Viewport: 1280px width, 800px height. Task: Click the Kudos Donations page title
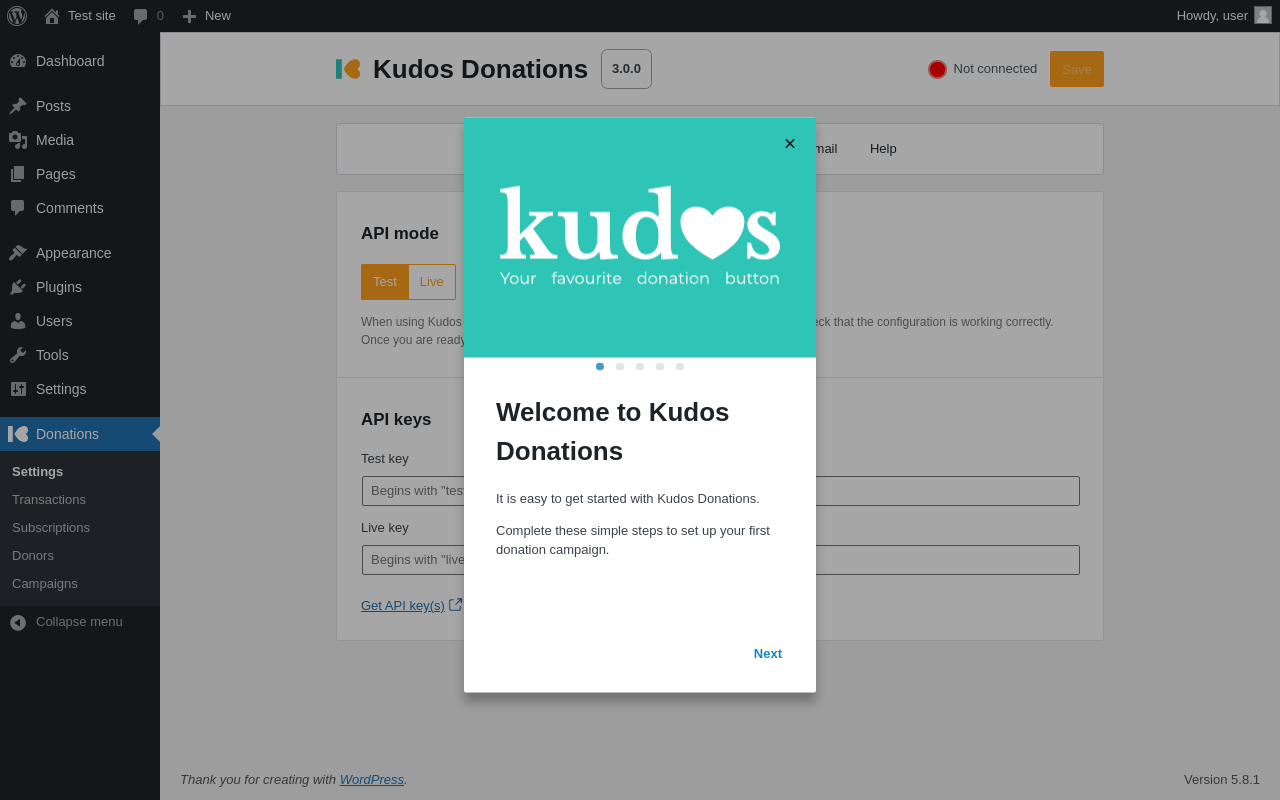click(x=480, y=69)
